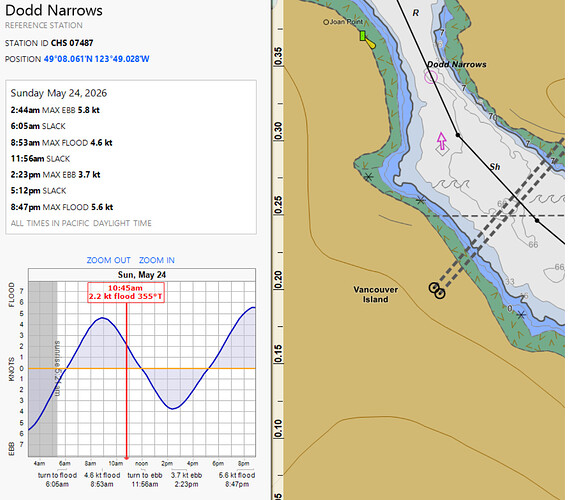The image size is (575, 500).
Task: Click the 8:53am max flood peak on graph
Action: click(103, 318)
